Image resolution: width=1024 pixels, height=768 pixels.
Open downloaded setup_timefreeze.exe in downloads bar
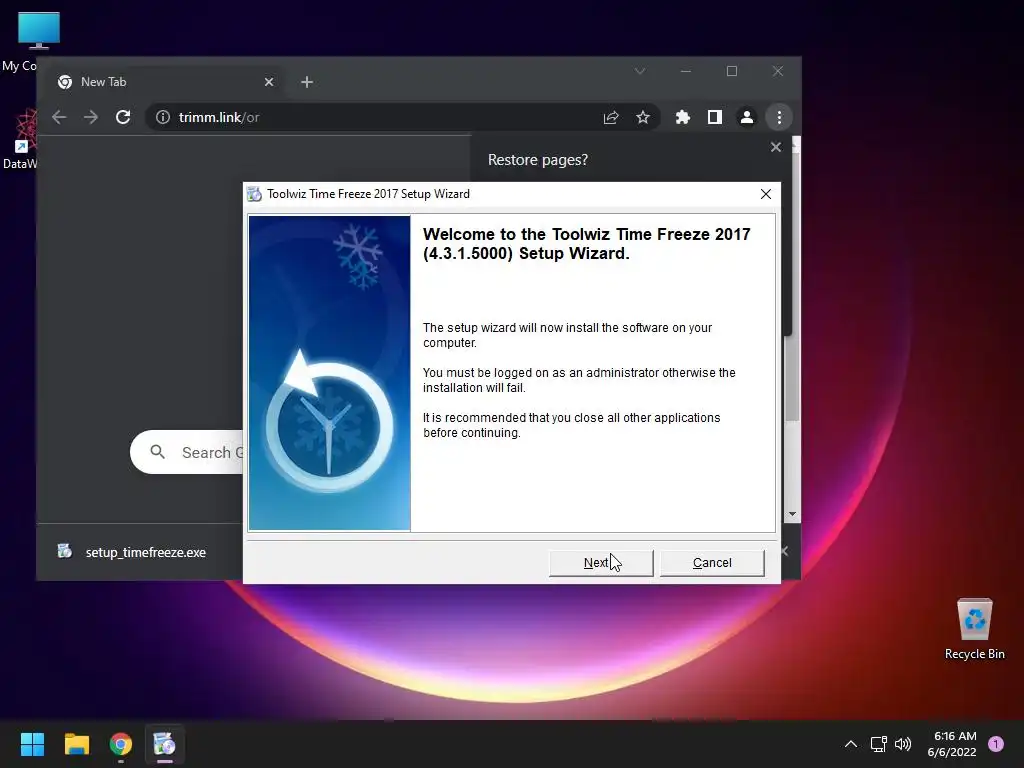pos(134,552)
